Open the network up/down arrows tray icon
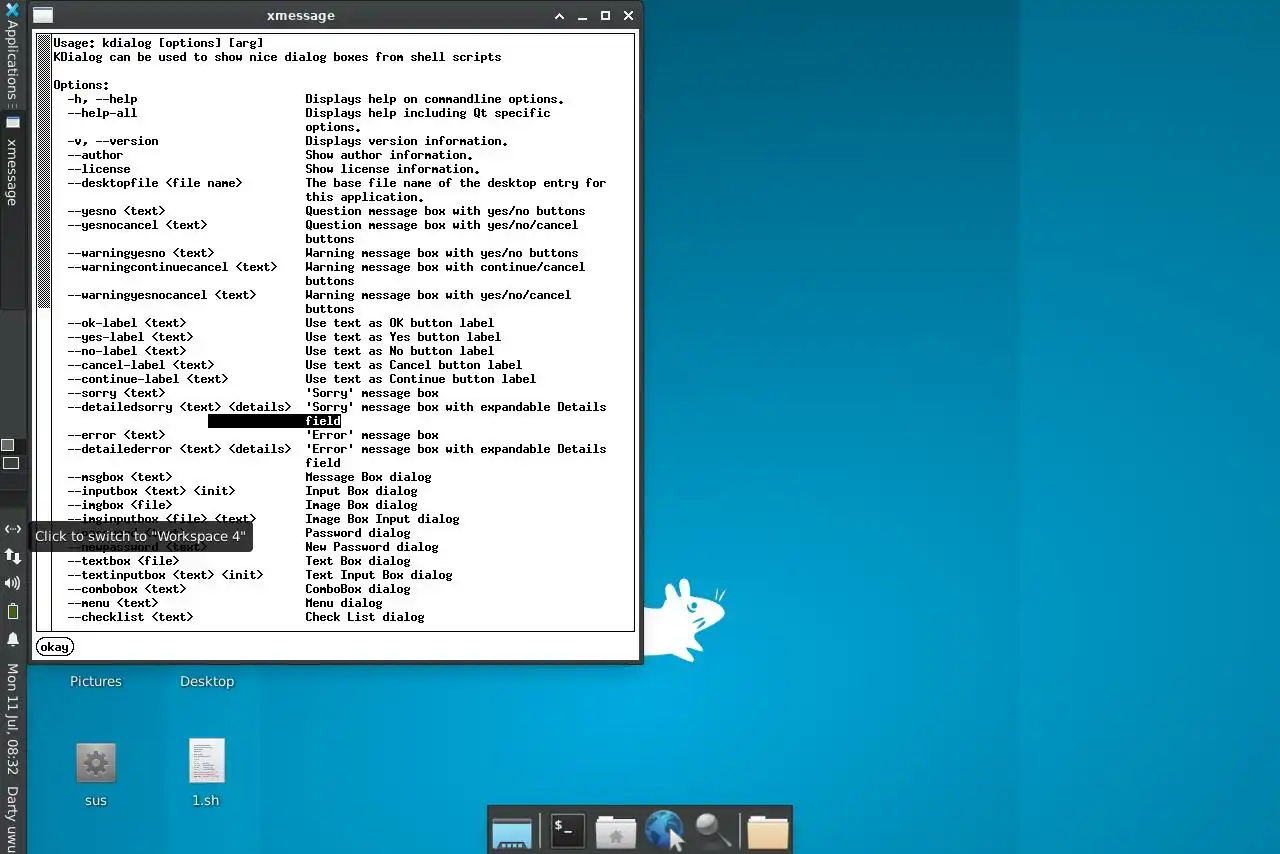1280x854 pixels. (12, 556)
